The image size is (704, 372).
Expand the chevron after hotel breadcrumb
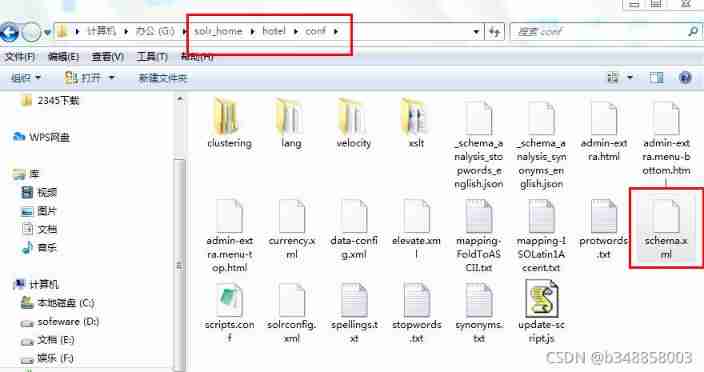pyautogui.click(x=295, y=31)
